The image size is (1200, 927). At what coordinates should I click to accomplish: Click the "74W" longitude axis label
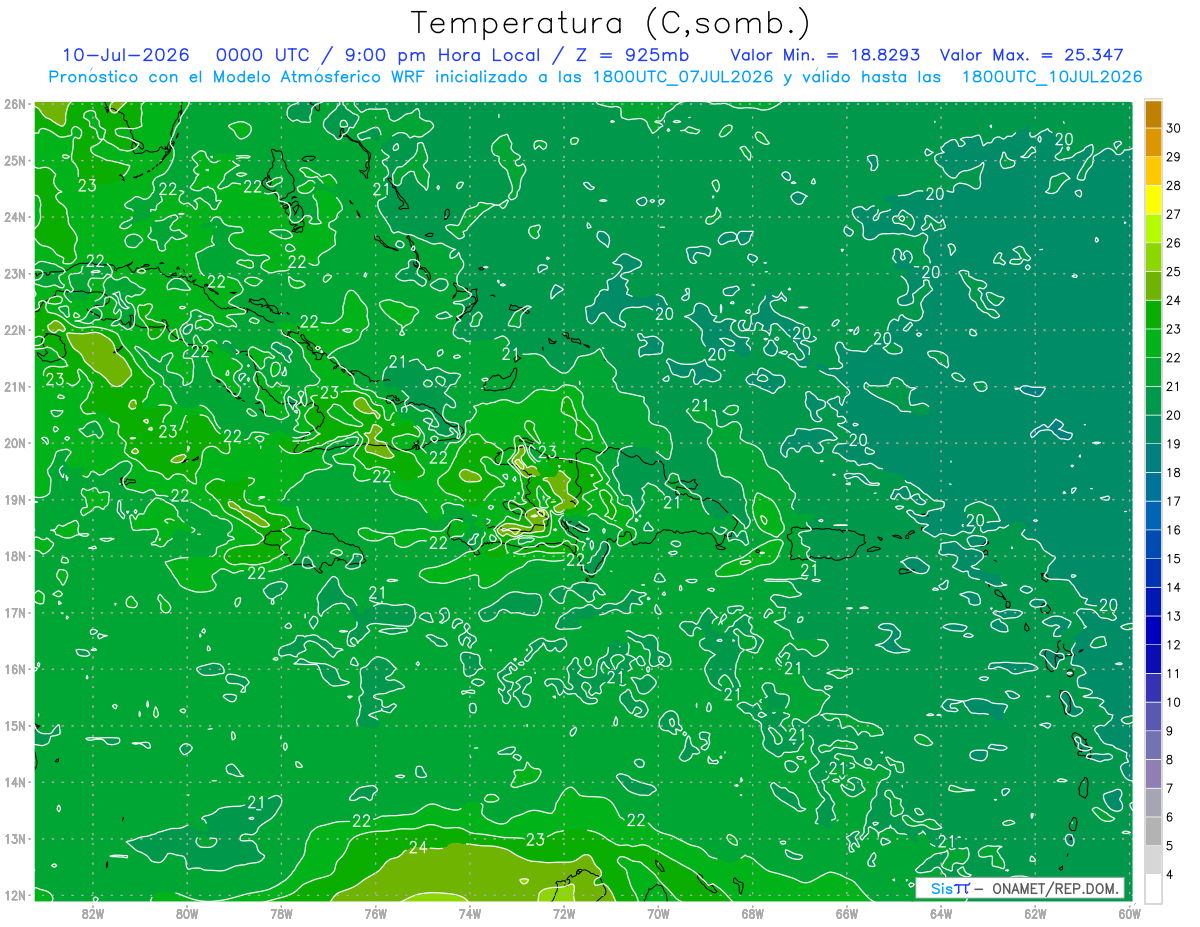click(x=469, y=913)
